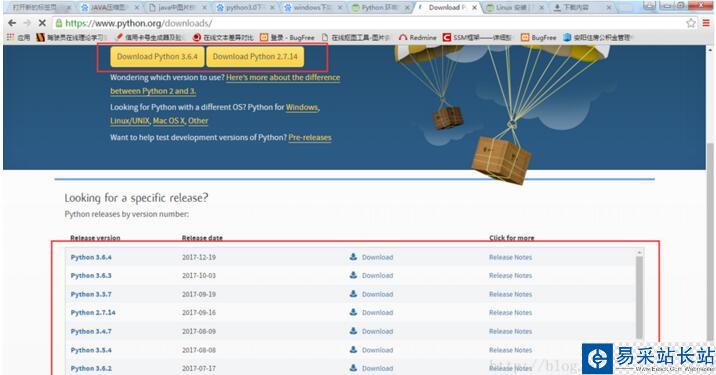Open the Pre-releases link

[310, 137]
